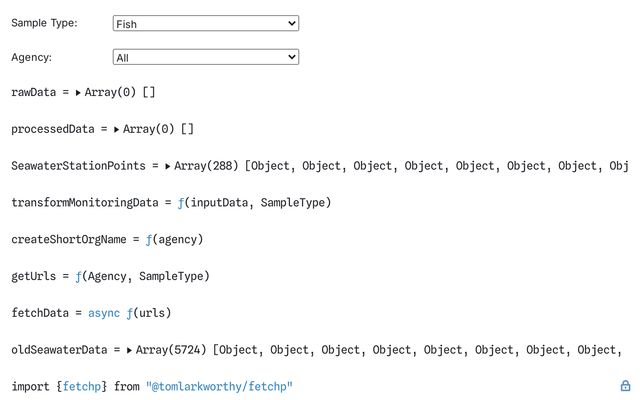Expand the rawData array triangle
The height and width of the screenshot is (400, 640).
click(x=78, y=93)
